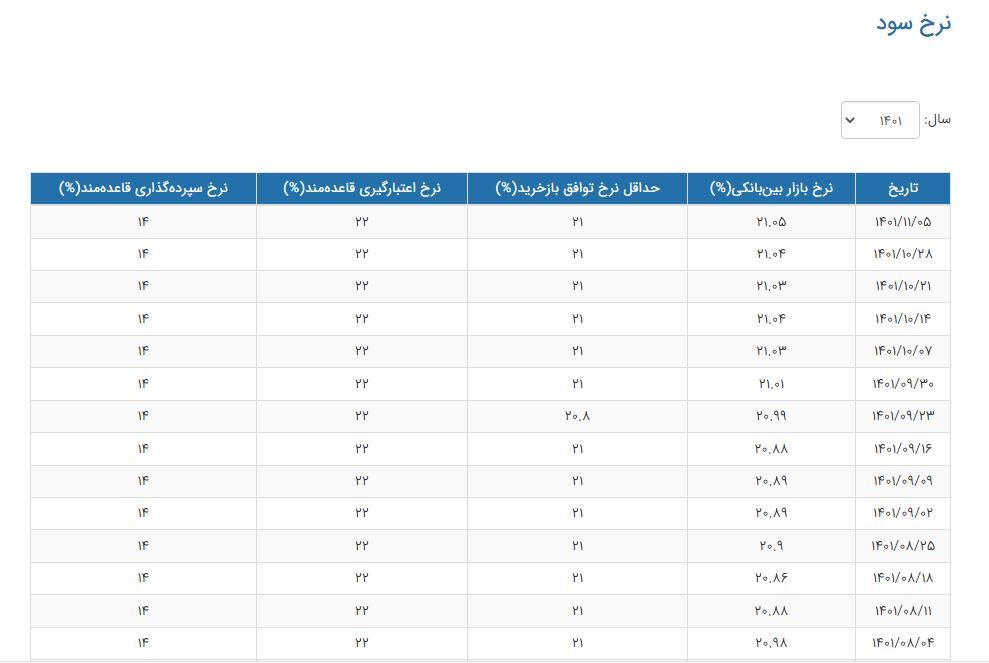Screen dimensions: 989x663
Task: Click the نرخ بازار بین‌بانکی(%) column header
Action: coord(771,188)
